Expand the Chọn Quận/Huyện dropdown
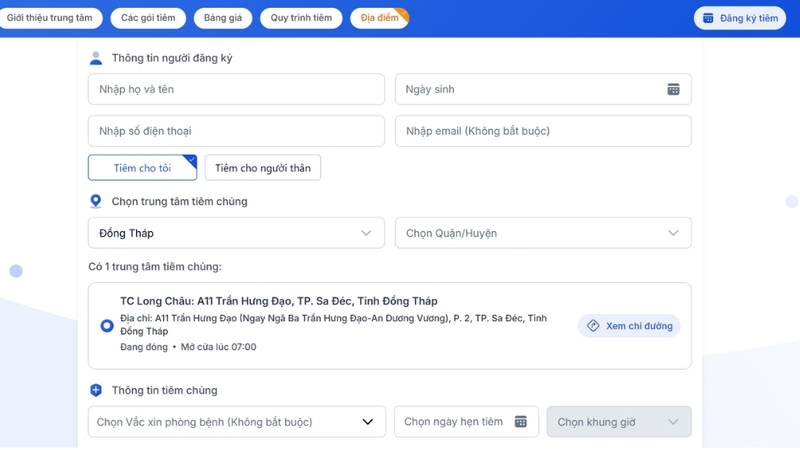The width and height of the screenshot is (800, 450). tap(542, 233)
